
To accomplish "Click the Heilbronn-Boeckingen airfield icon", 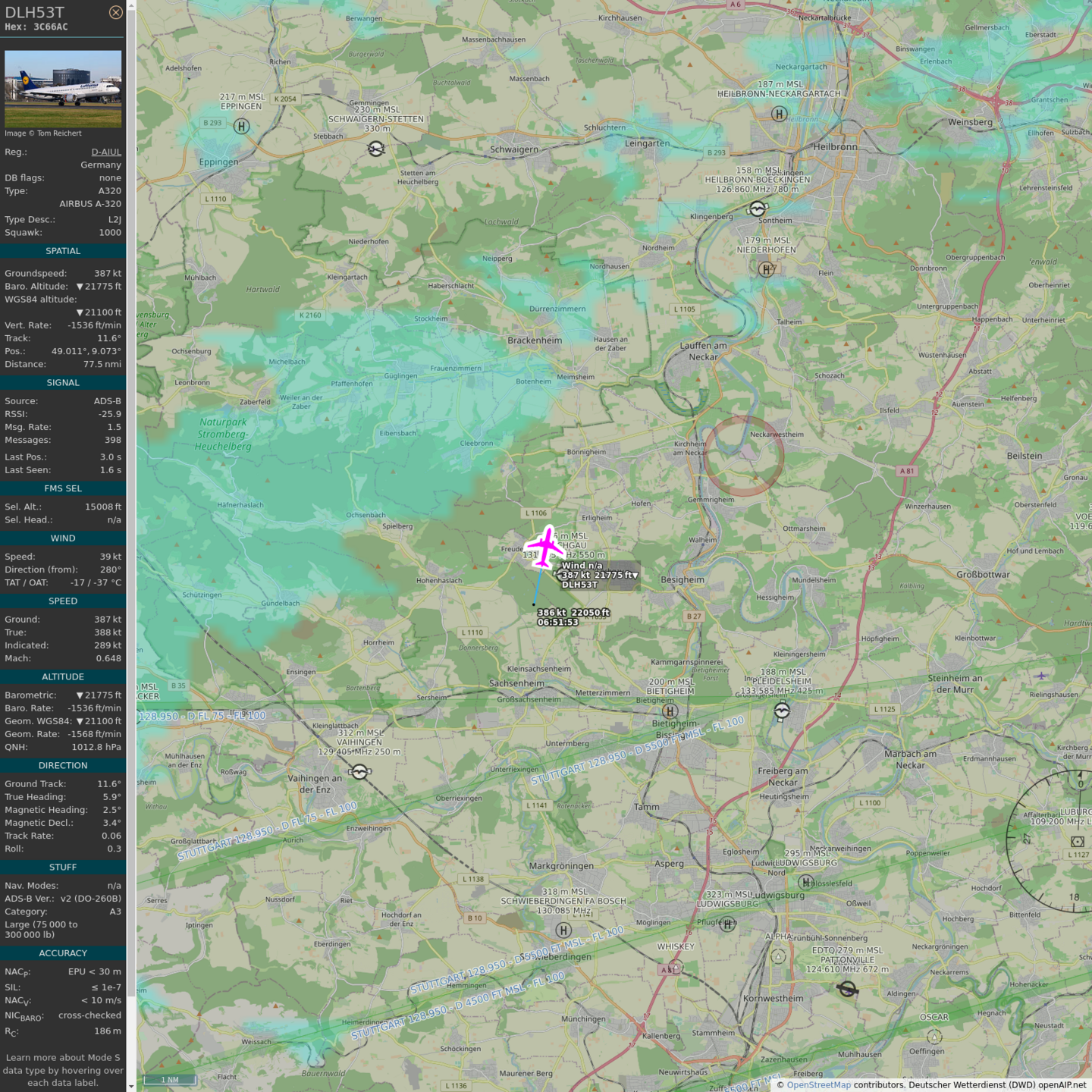I will pos(758,209).
